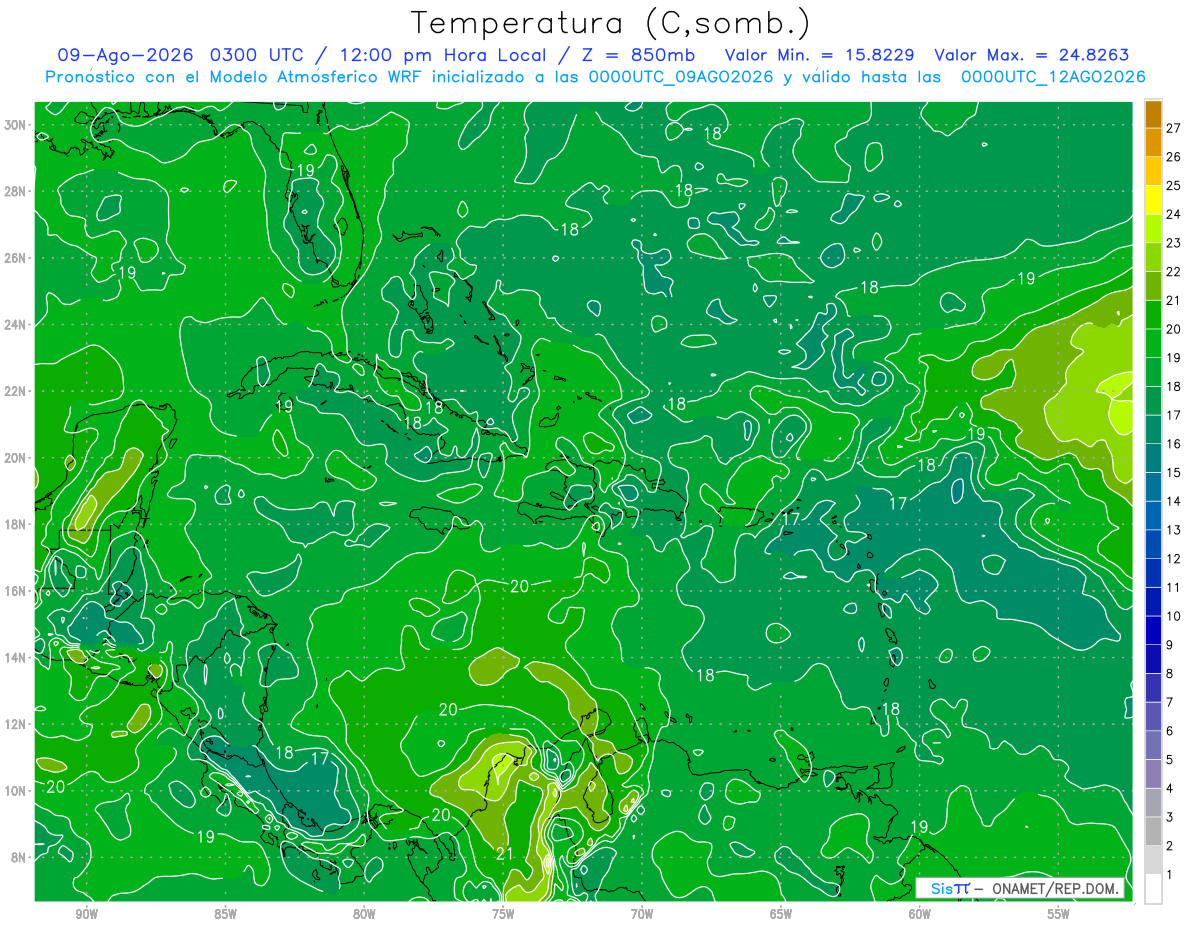
Task: Click color scale label 23
Action: pyautogui.click(x=1173, y=242)
